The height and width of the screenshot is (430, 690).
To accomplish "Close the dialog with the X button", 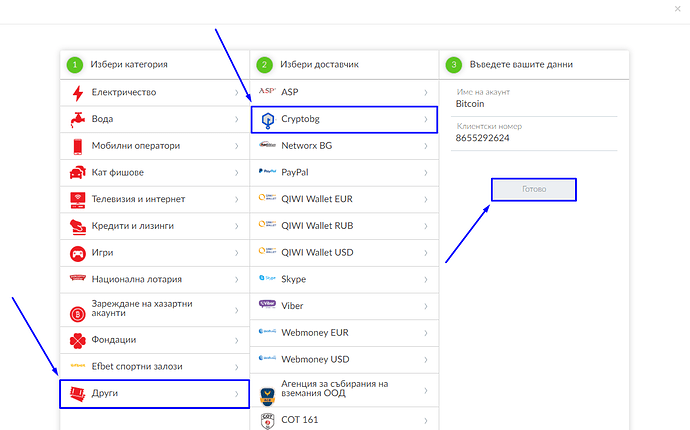I will click(678, 9).
